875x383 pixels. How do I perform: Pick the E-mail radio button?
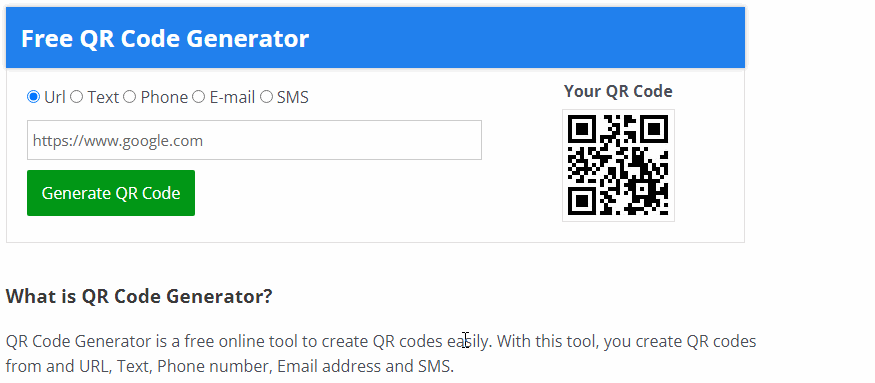coord(199,97)
